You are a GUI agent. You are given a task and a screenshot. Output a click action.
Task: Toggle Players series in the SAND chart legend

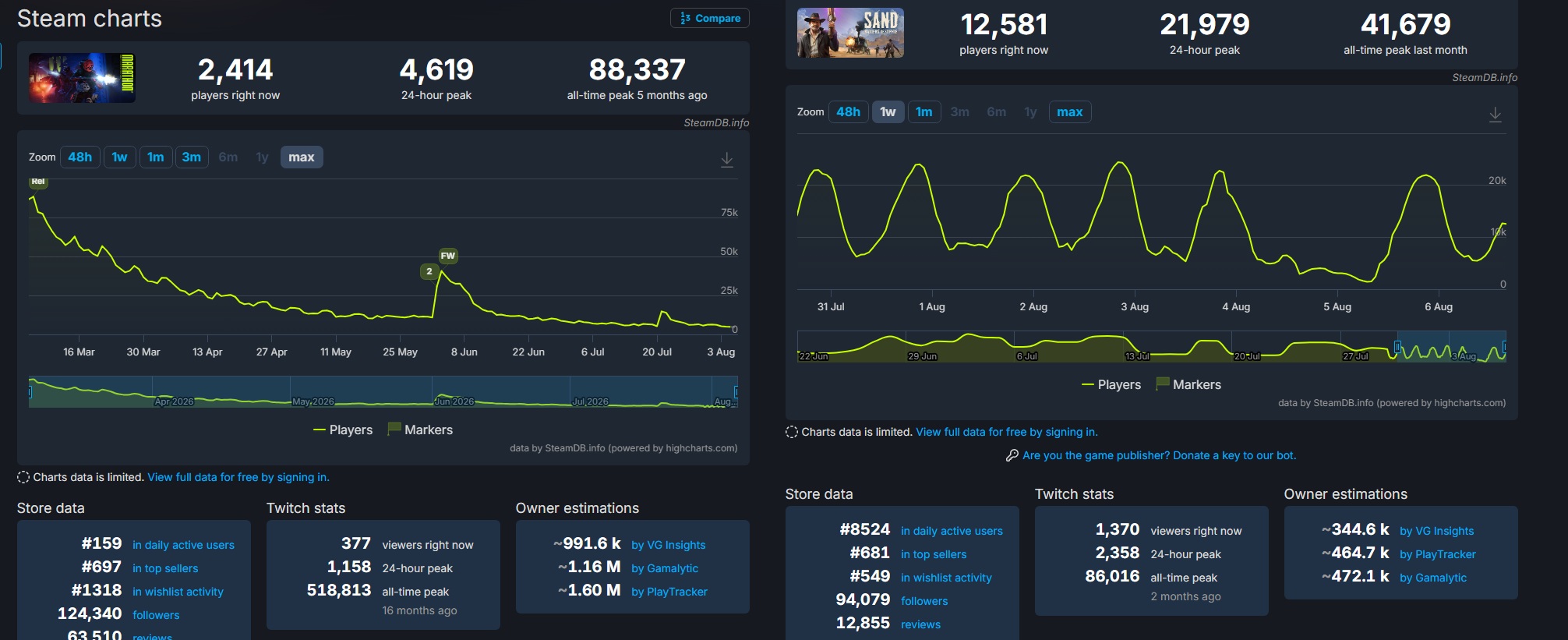[x=1111, y=385]
